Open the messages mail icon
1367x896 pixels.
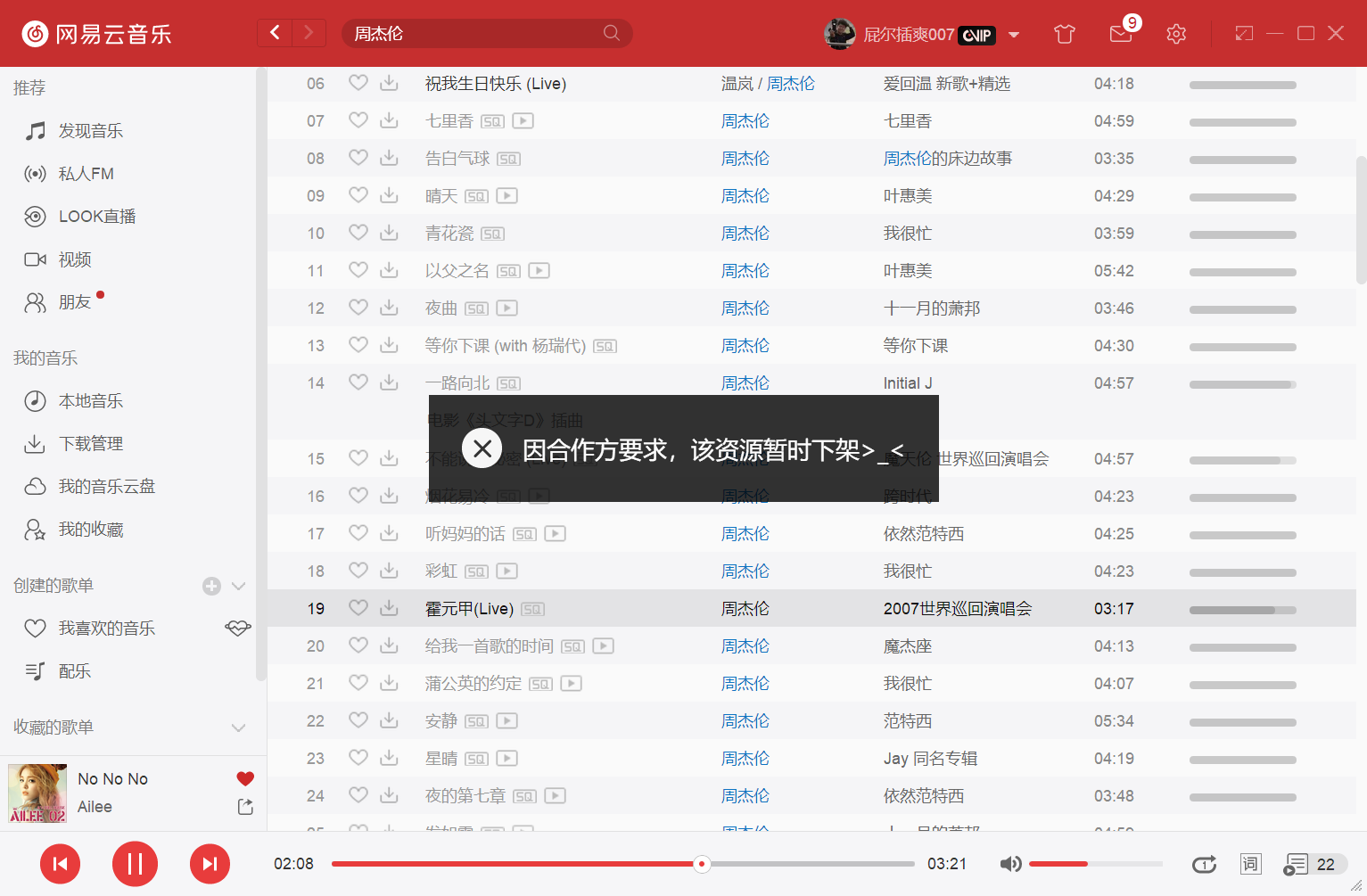pos(1120,34)
